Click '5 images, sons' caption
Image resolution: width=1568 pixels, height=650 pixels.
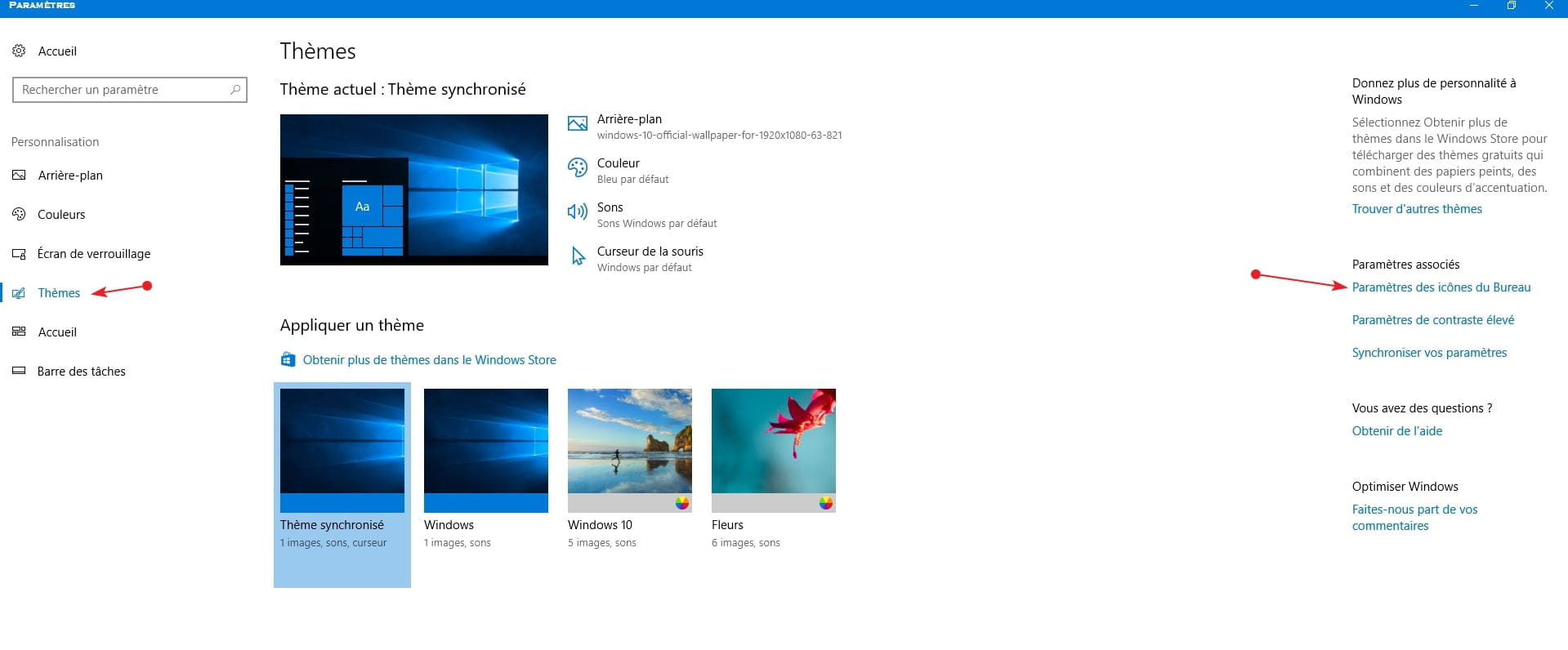(602, 543)
